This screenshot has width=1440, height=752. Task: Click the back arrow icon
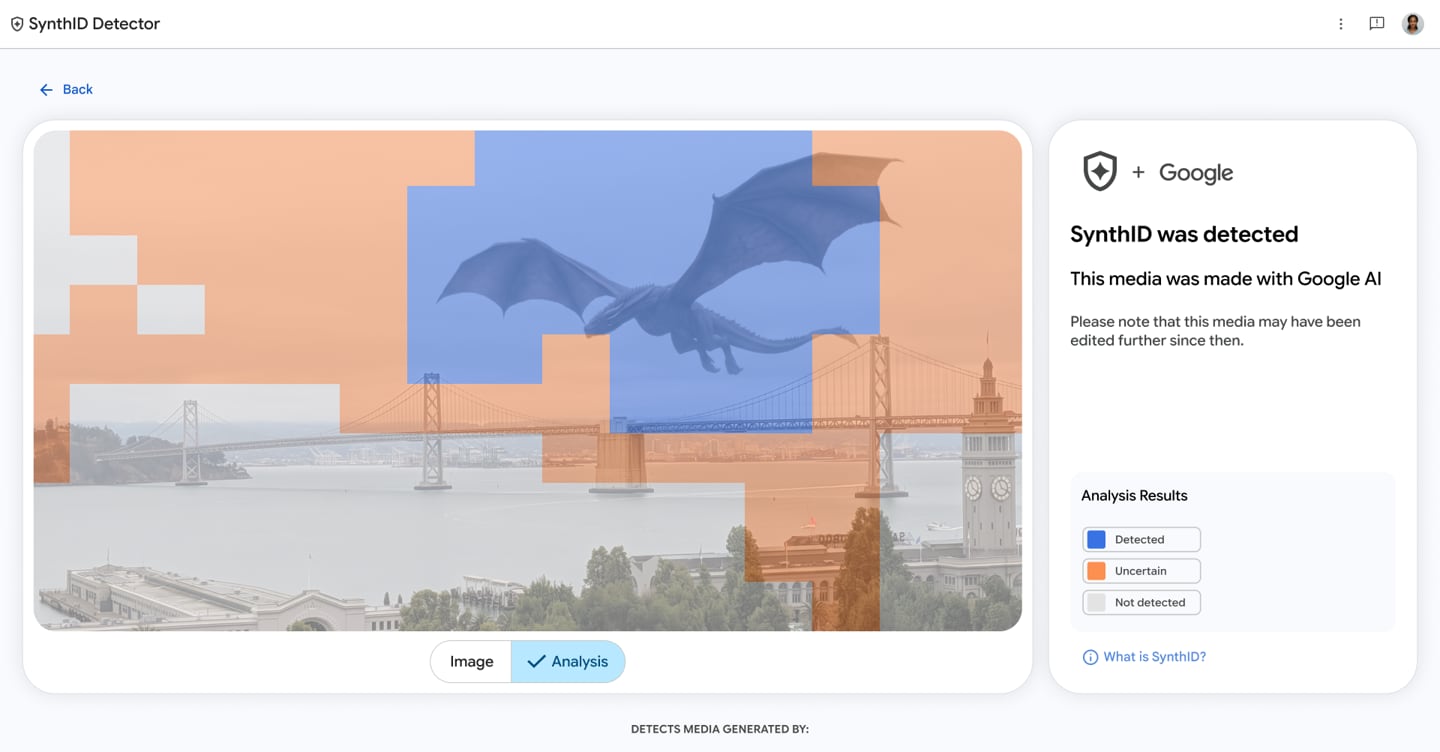point(46,90)
